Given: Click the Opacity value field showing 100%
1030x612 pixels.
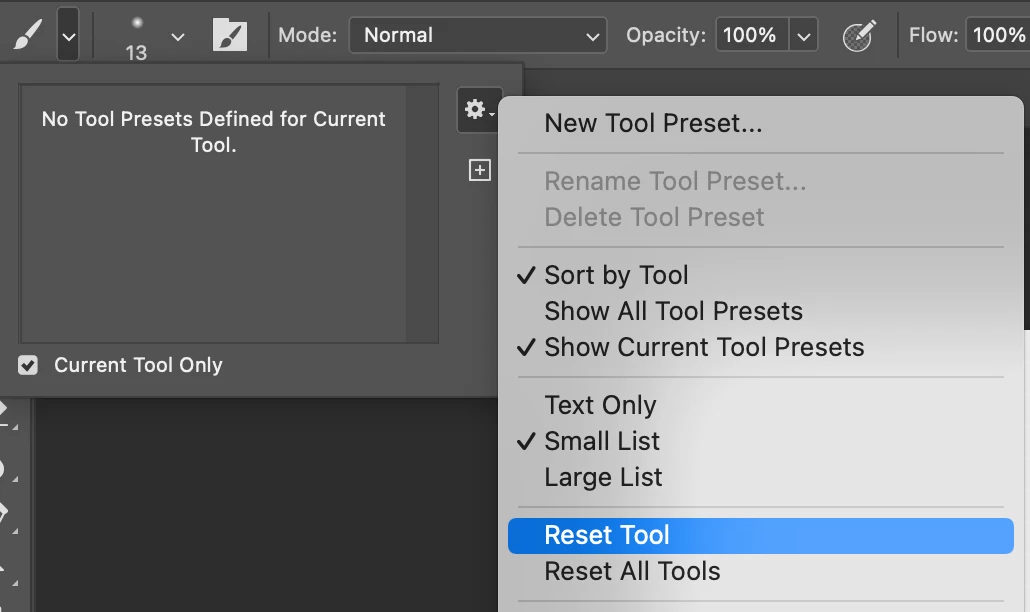Looking at the screenshot, I should [x=749, y=36].
